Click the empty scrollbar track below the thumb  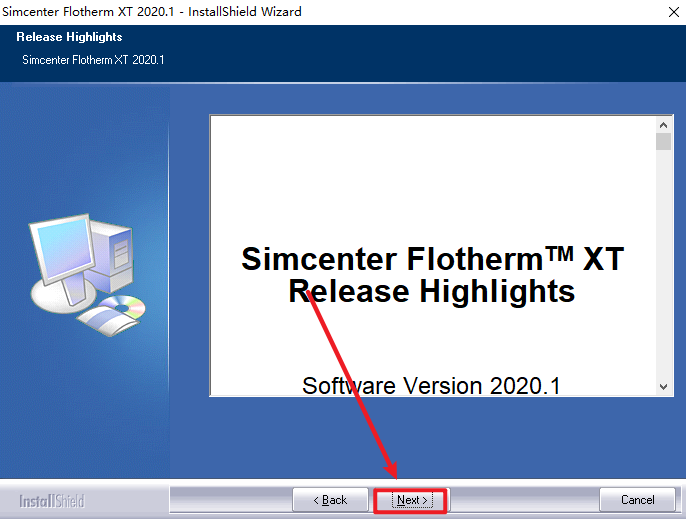[663, 270]
